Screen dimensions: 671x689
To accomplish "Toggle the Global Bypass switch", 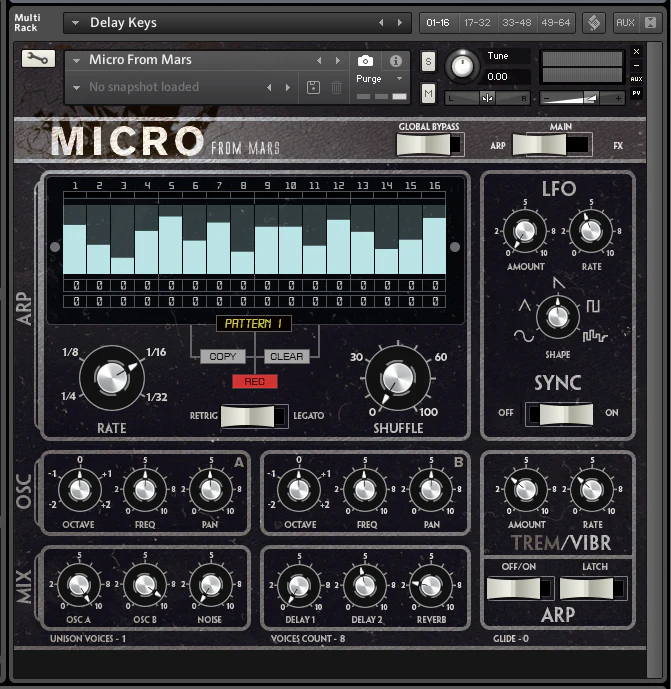I will coord(429,145).
